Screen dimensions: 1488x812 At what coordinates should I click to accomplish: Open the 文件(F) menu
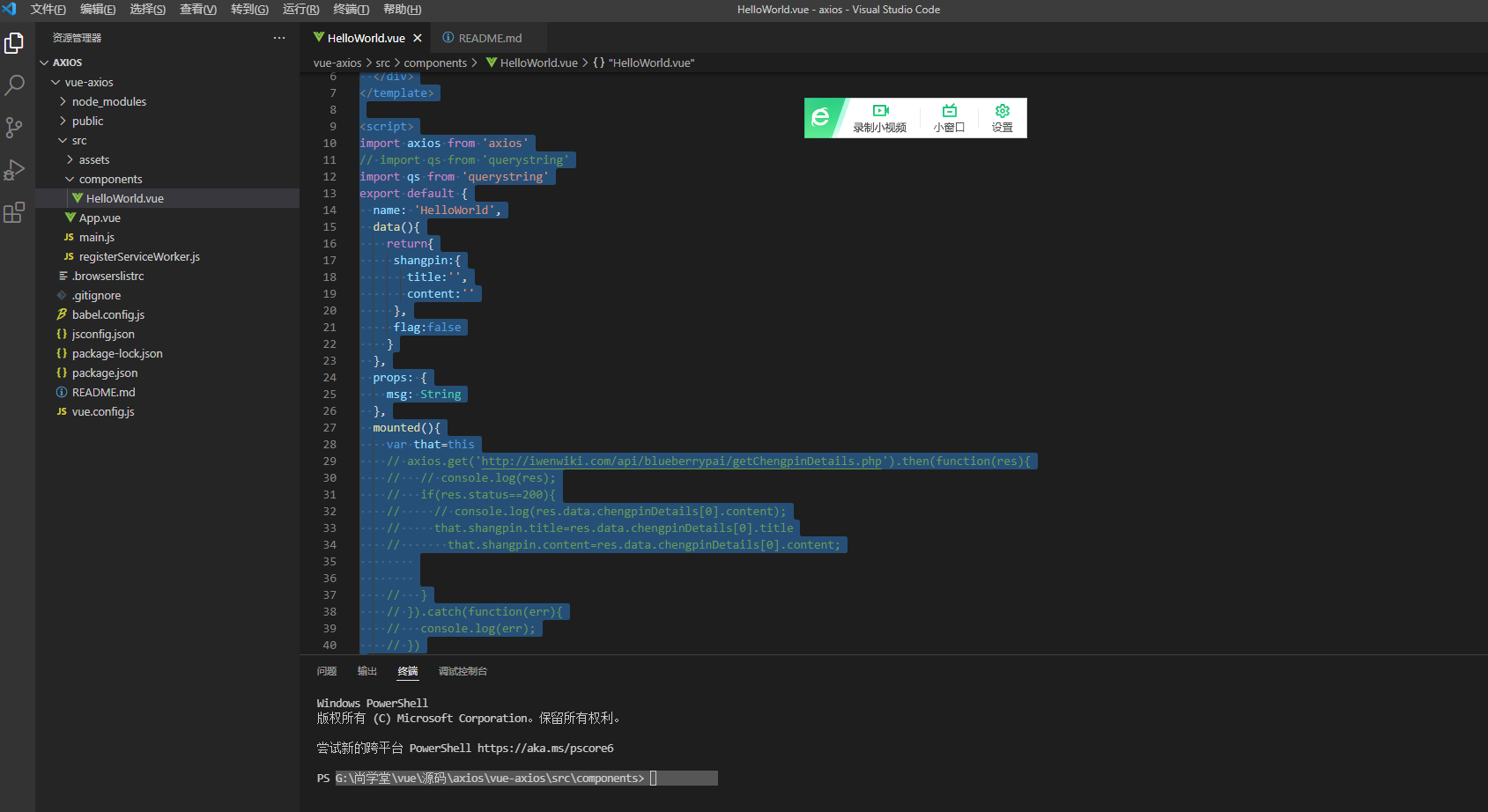(48, 9)
